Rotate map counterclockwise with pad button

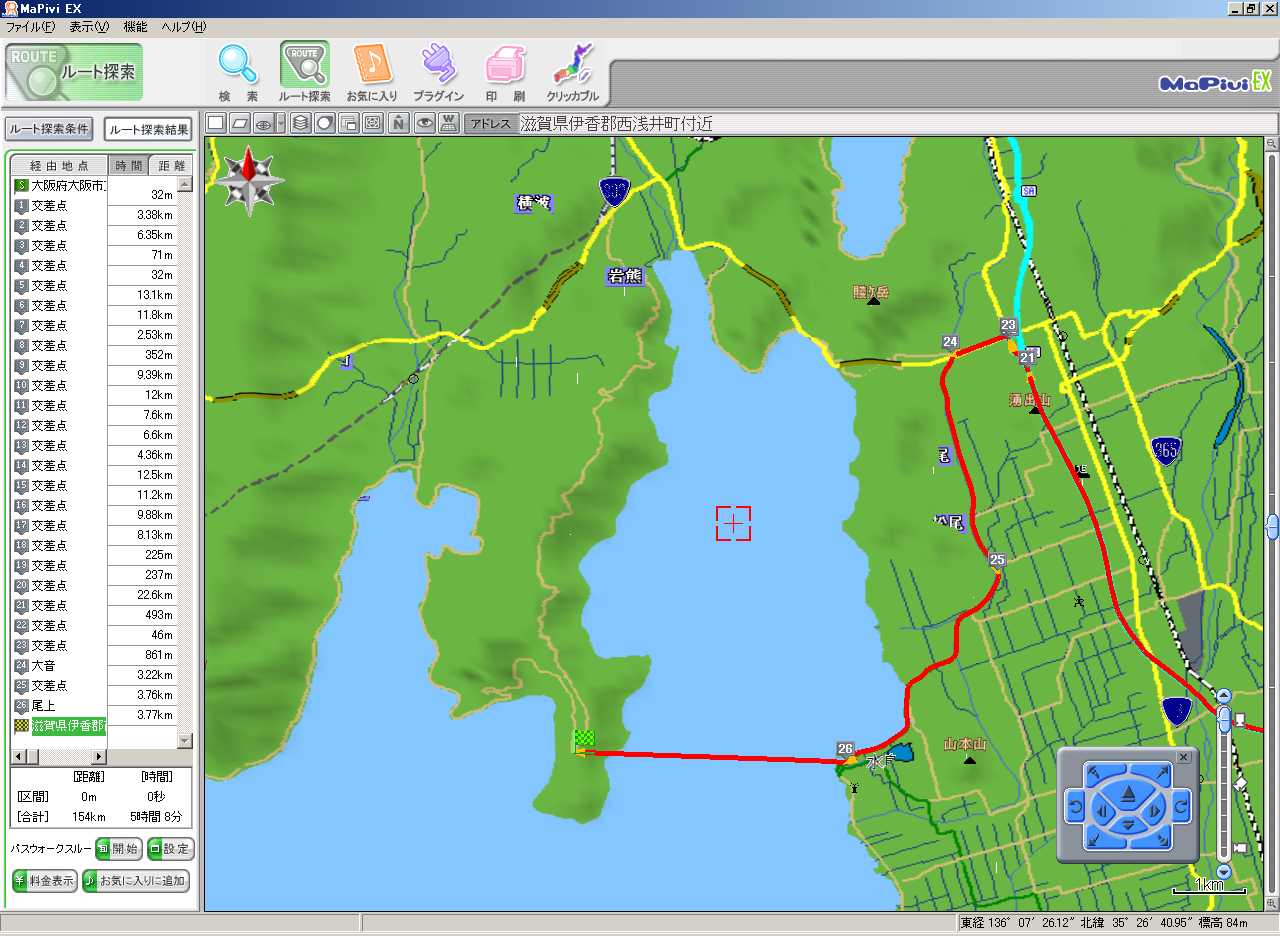tap(1076, 806)
